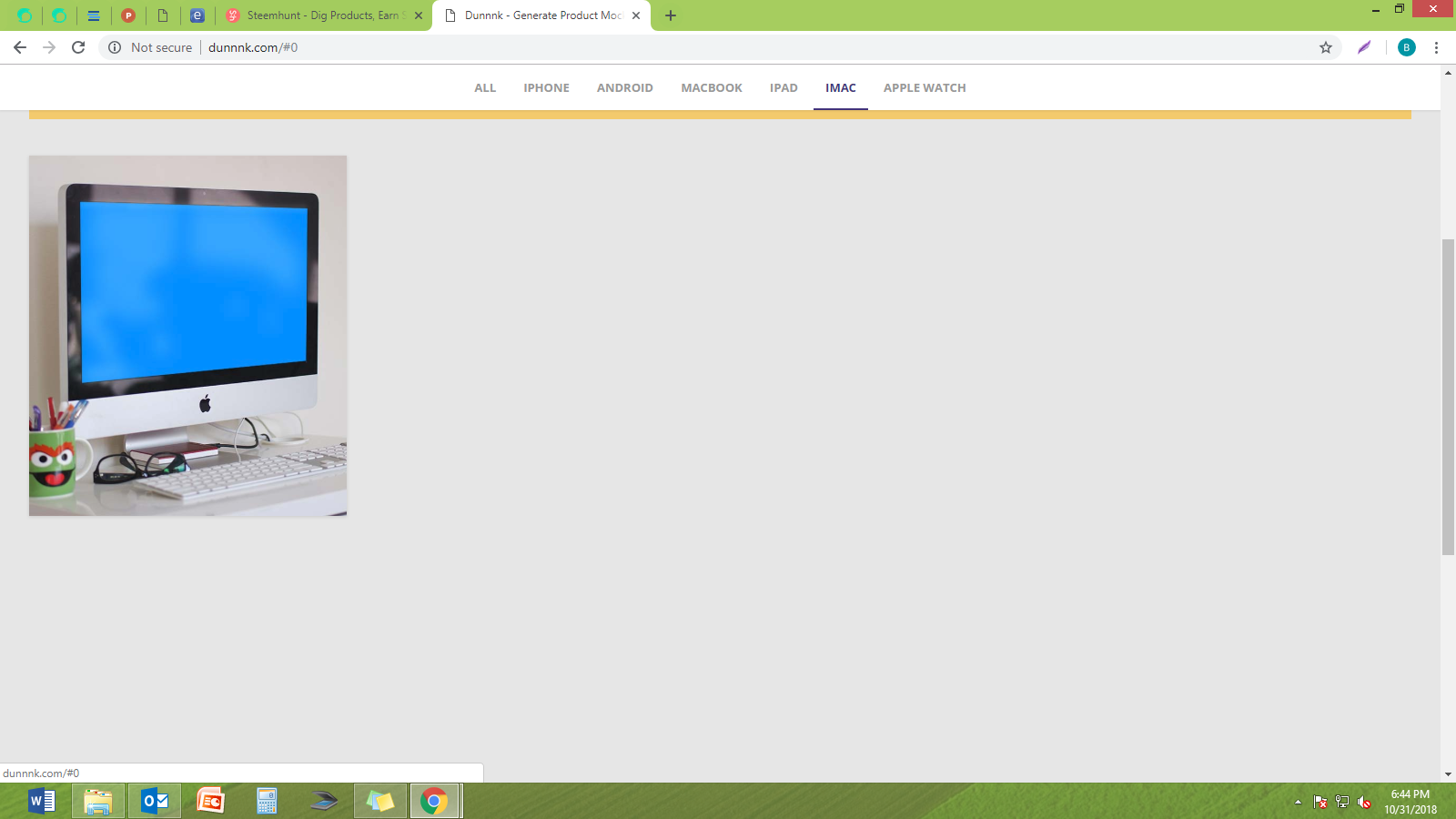Viewport: 1456px width, 819px height.
Task: Open the Action Center flag icon
Action: tap(1320, 802)
